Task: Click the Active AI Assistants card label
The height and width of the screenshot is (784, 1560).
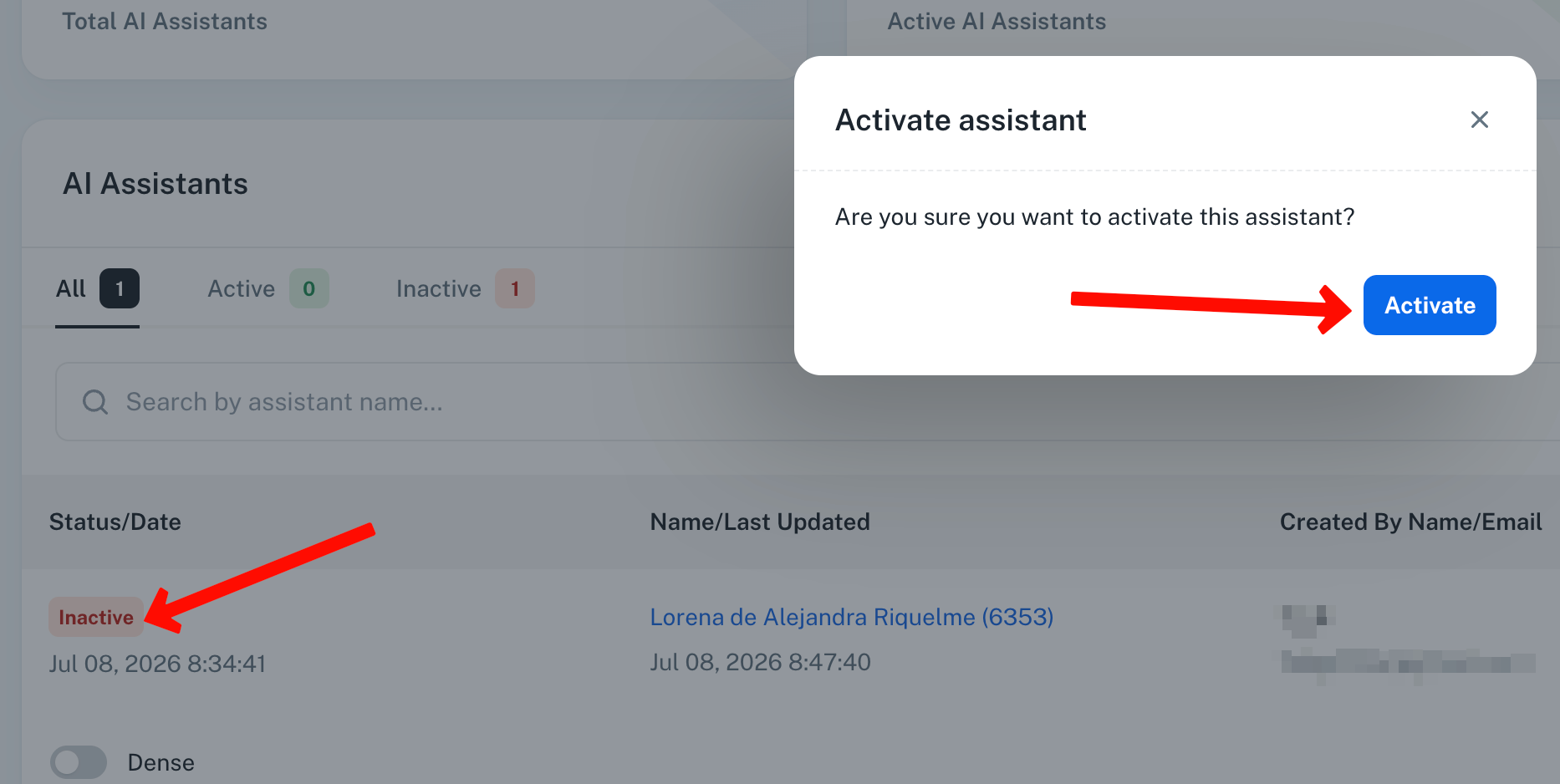Action: pos(997,21)
